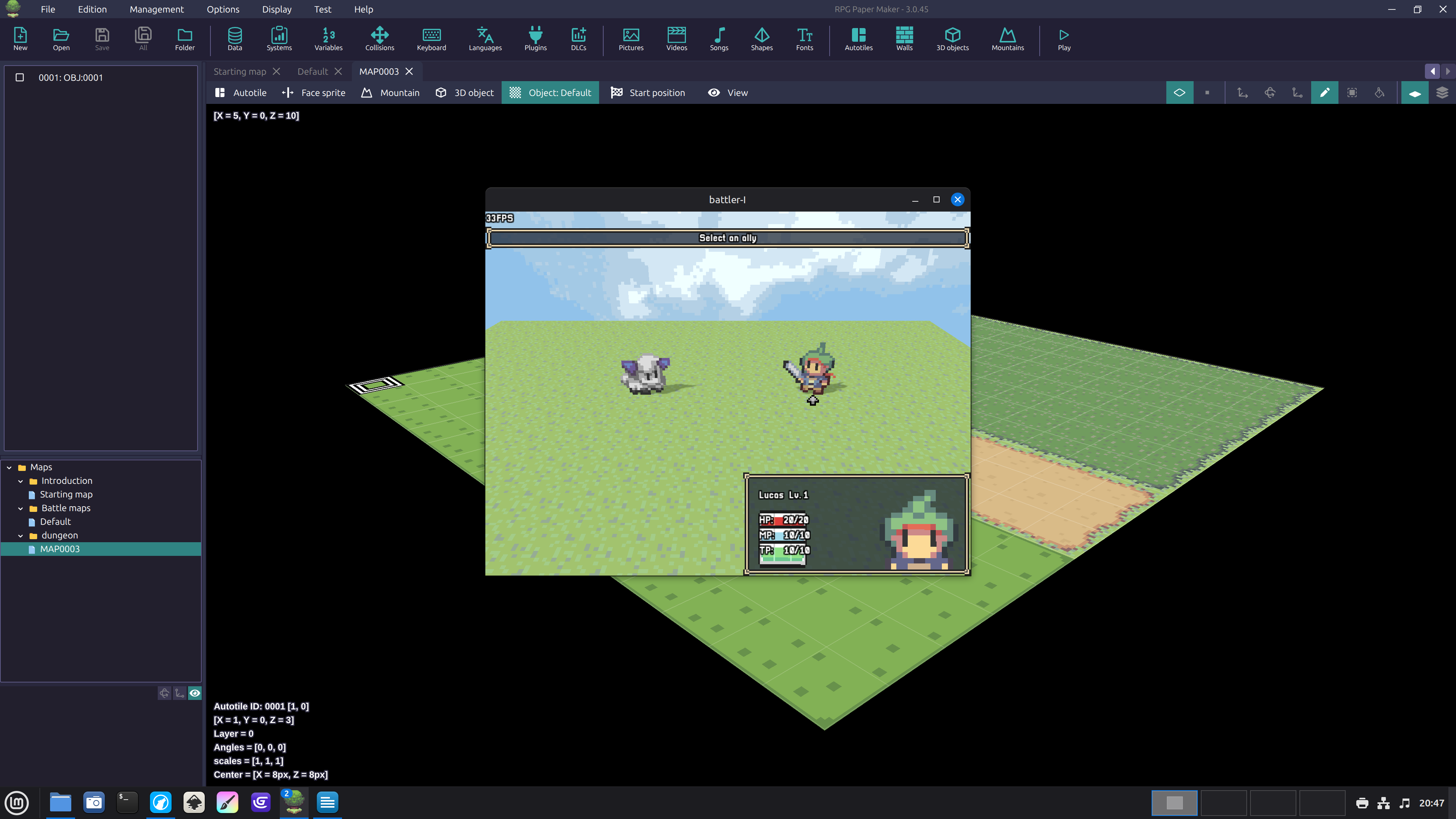Select the Start position button
Screen dimensions: 1456x819
tap(648, 93)
